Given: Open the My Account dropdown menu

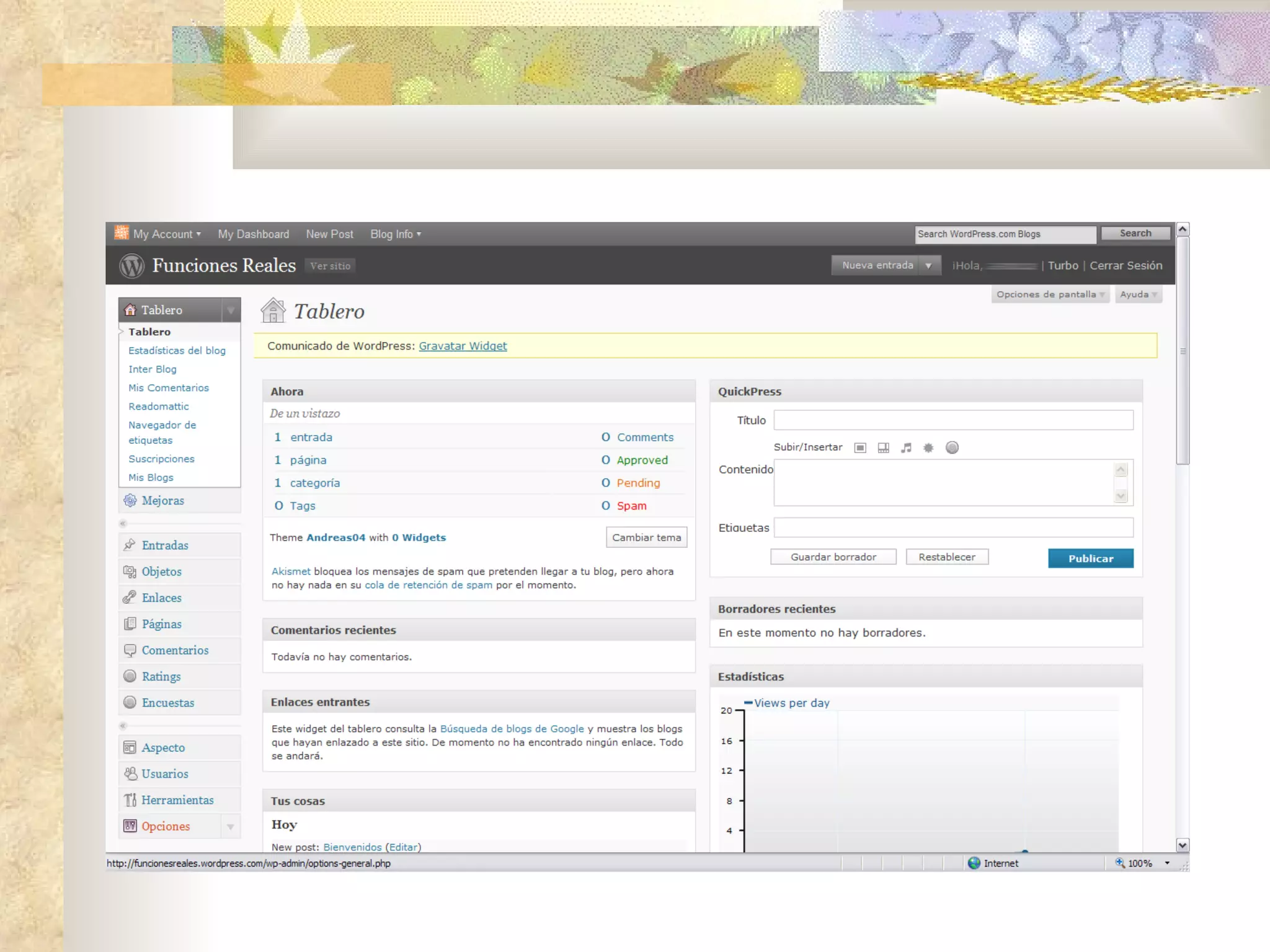Looking at the screenshot, I should pos(166,234).
